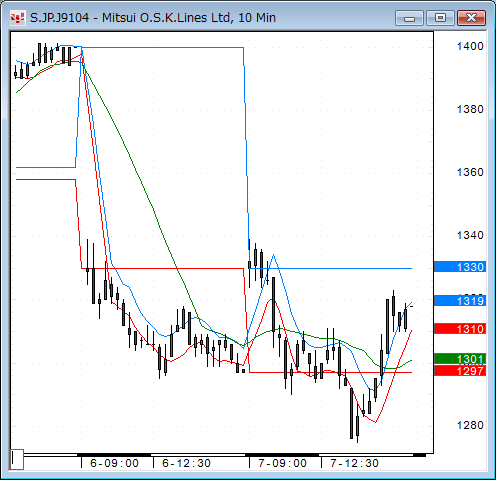This screenshot has height=480, width=496.
Task: Click the 1360 price axis value
Action: click(470, 172)
